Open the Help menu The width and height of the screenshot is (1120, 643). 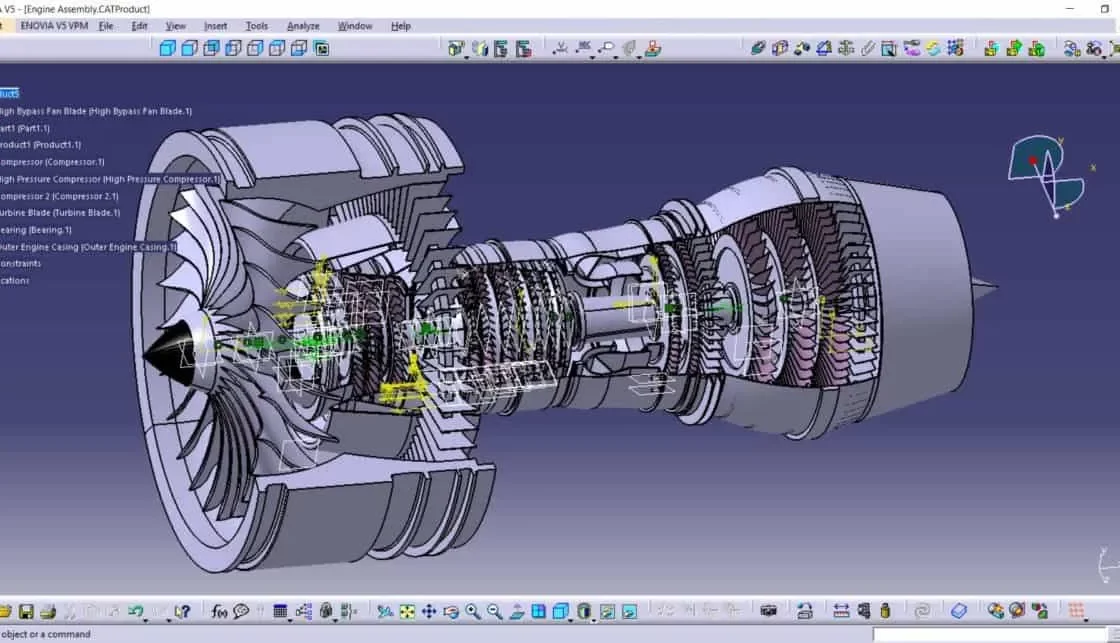pyautogui.click(x=401, y=26)
